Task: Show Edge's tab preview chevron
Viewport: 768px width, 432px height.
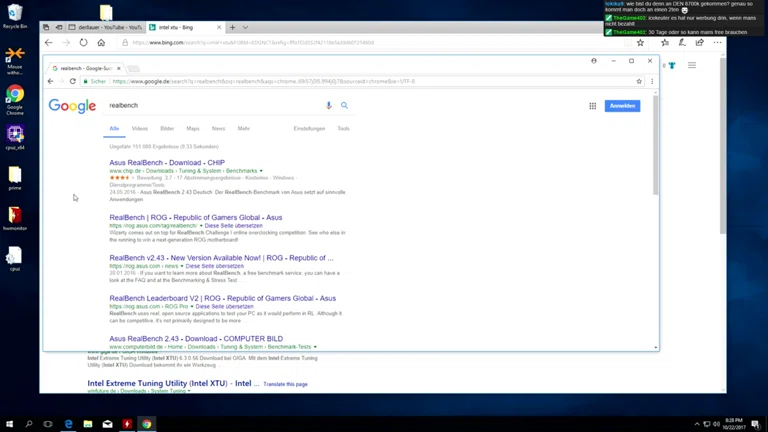Action: pyautogui.click(x=245, y=27)
